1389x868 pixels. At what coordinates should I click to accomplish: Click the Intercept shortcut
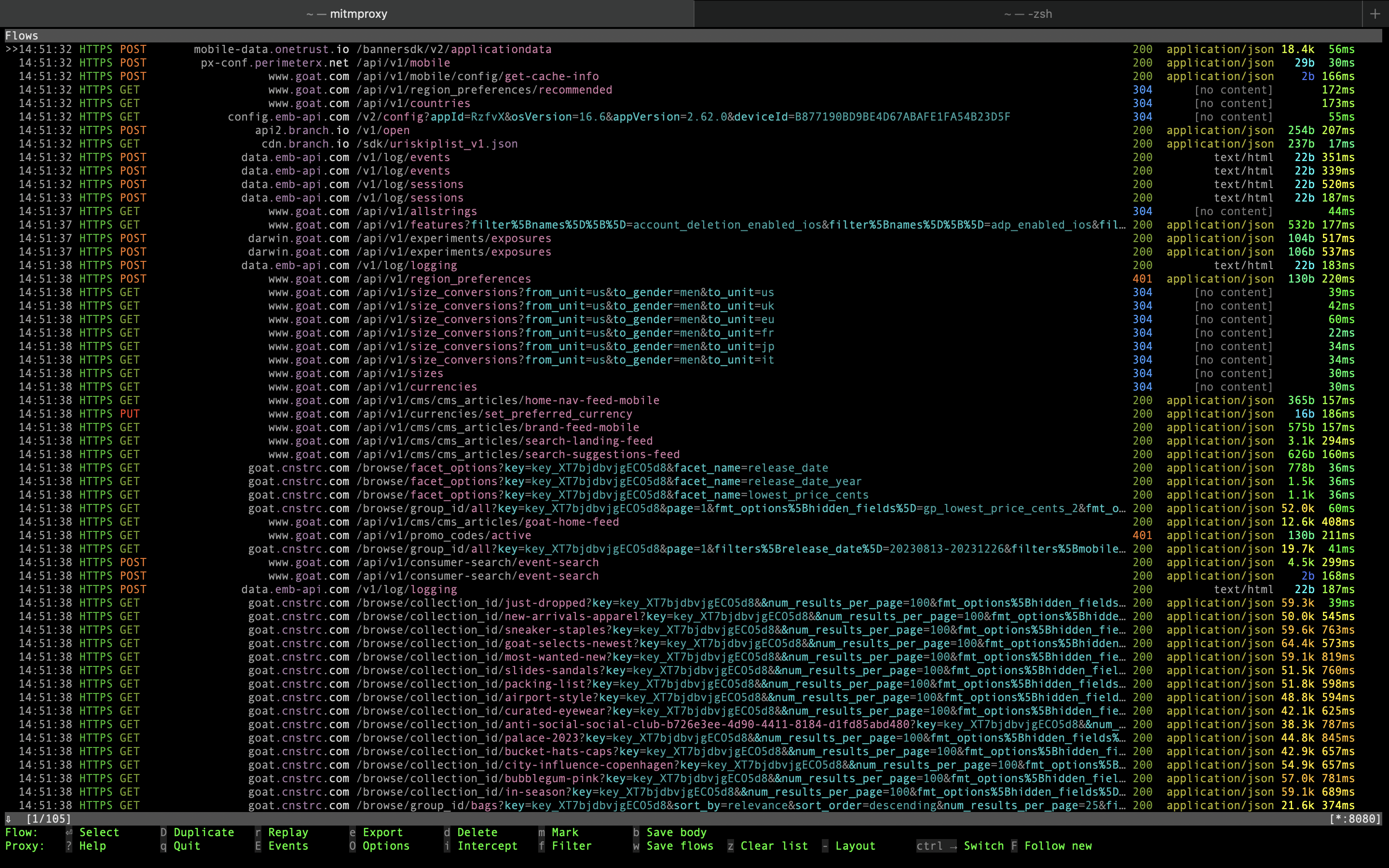coord(480,846)
